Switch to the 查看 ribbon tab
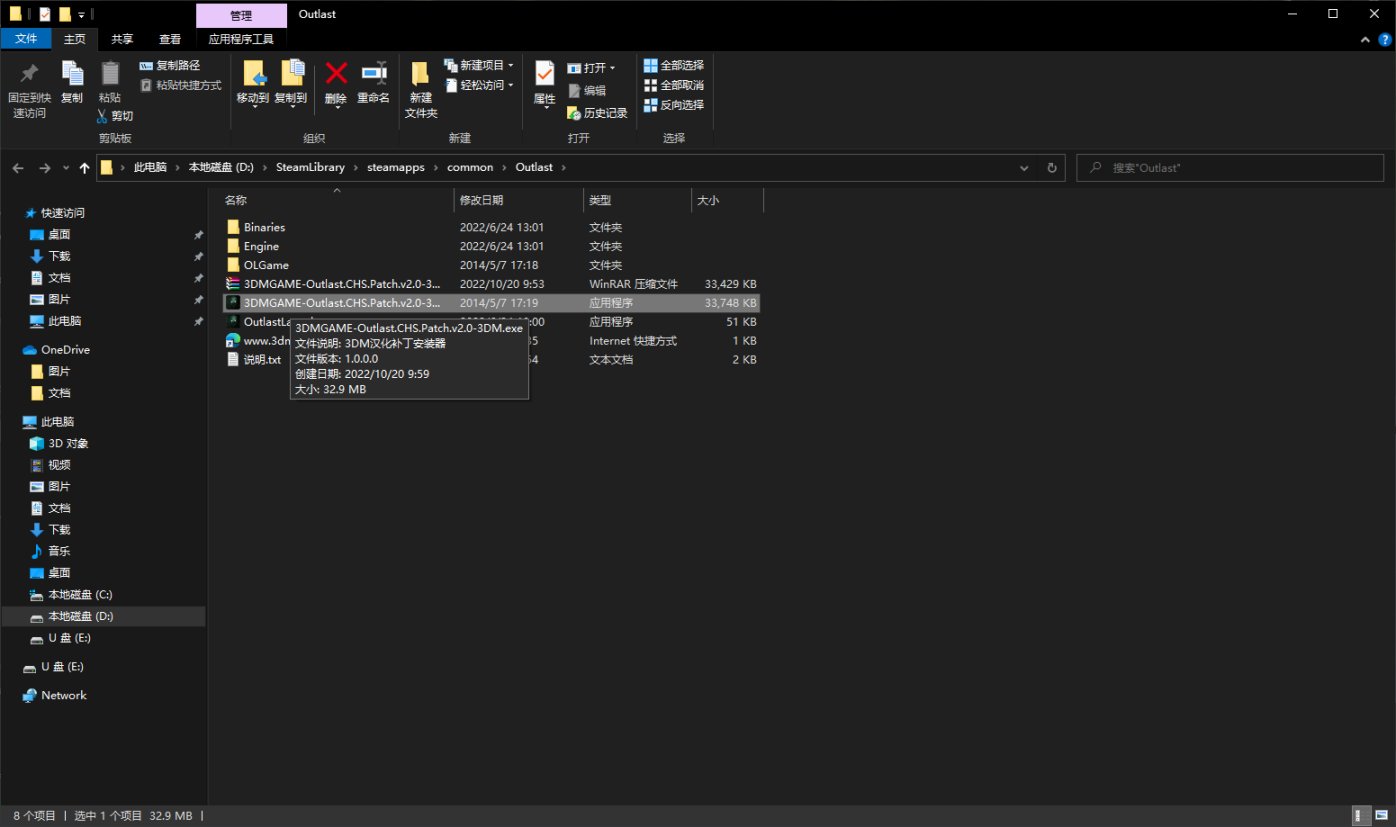 pyautogui.click(x=170, y=39)
